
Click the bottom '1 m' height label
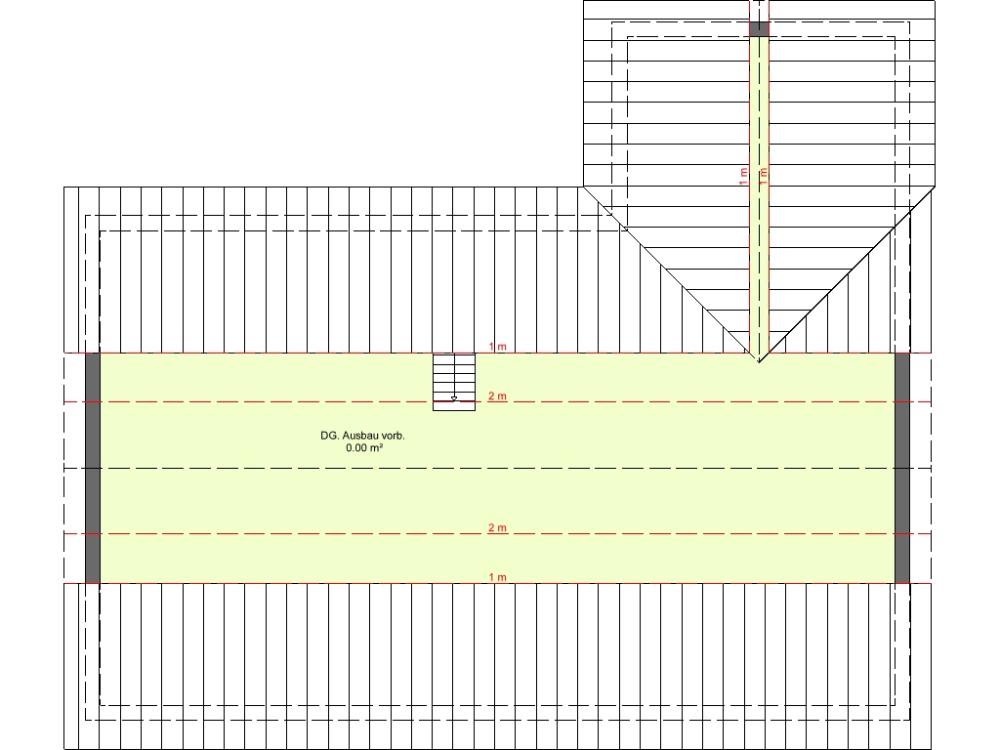click(x=497, y=577)
